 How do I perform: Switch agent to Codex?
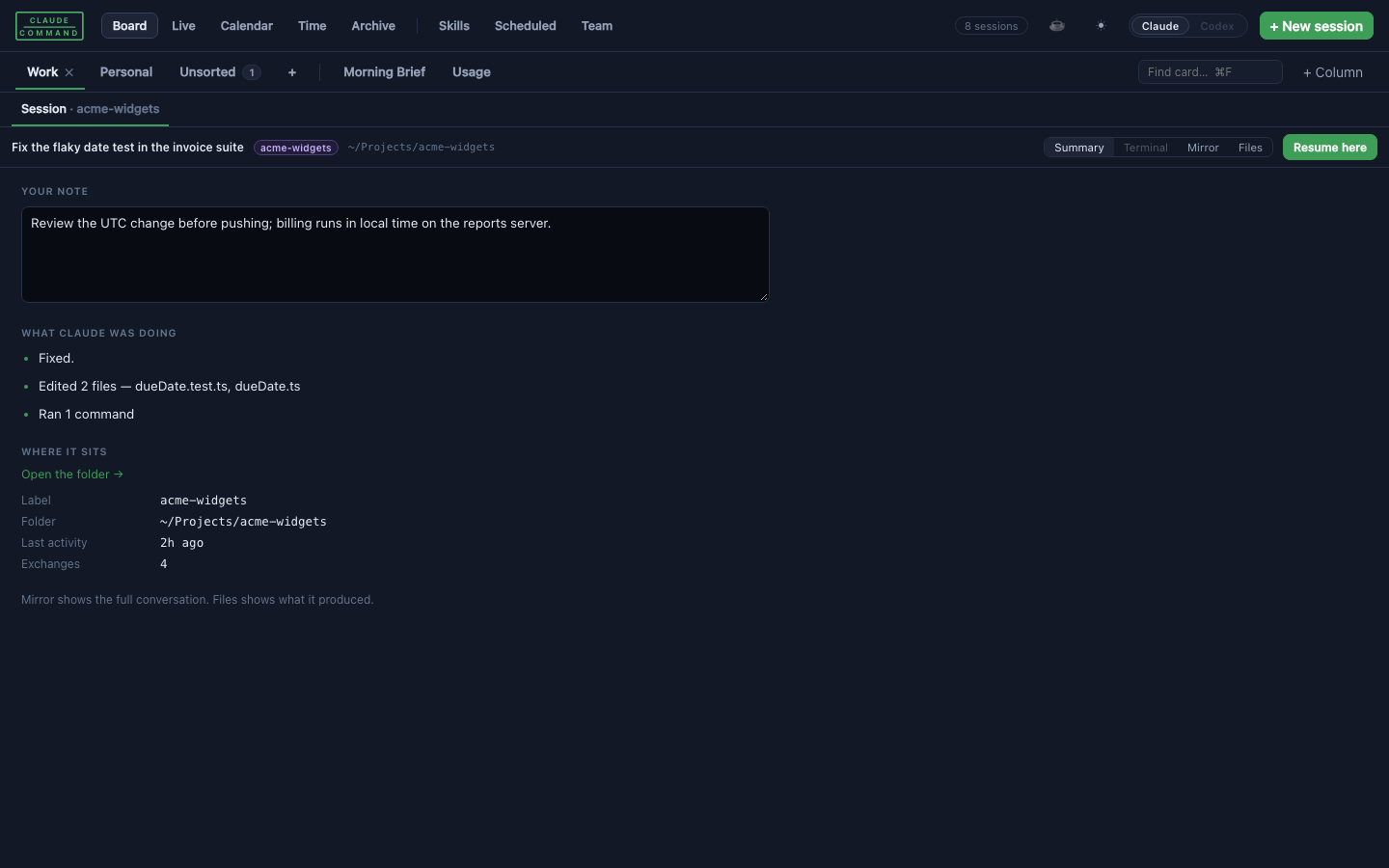pyautogui.click(x=1216, y=26)
